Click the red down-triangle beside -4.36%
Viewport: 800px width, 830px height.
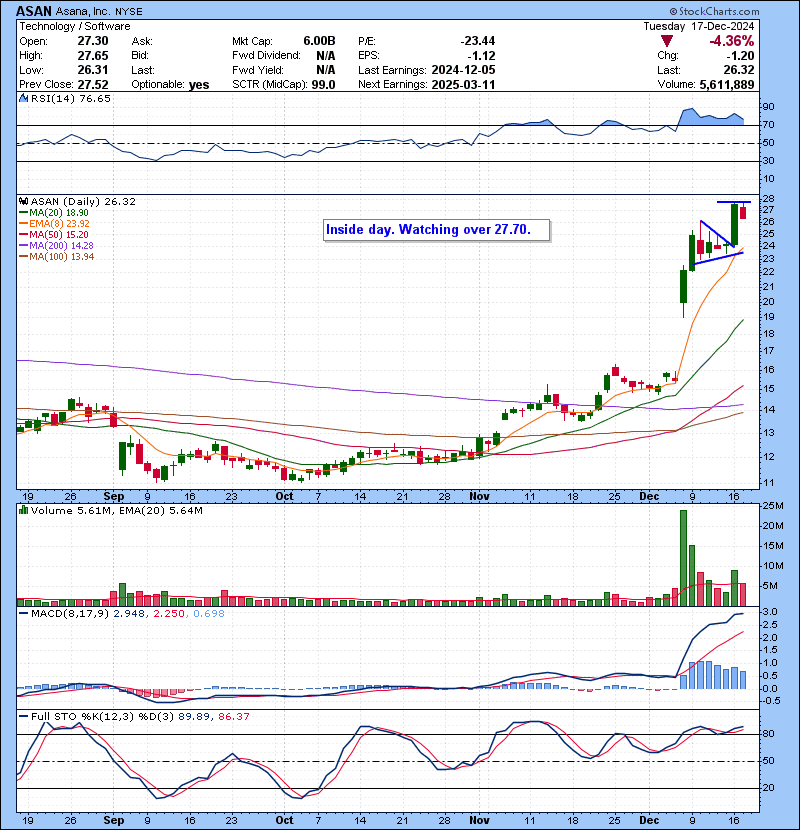click(667, 41)
